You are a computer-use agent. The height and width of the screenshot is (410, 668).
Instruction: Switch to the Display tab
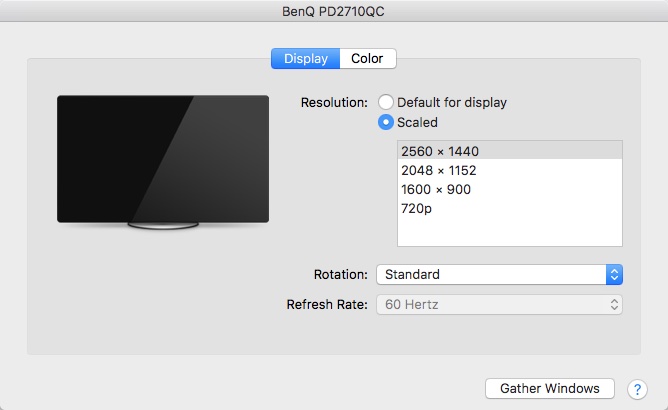pos(305,58)
